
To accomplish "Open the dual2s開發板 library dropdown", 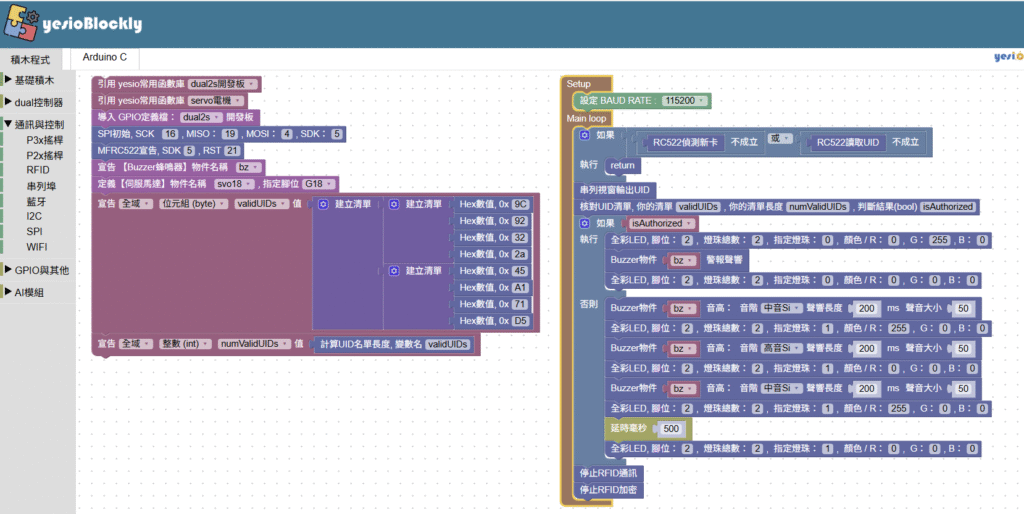I will (222, 84).
